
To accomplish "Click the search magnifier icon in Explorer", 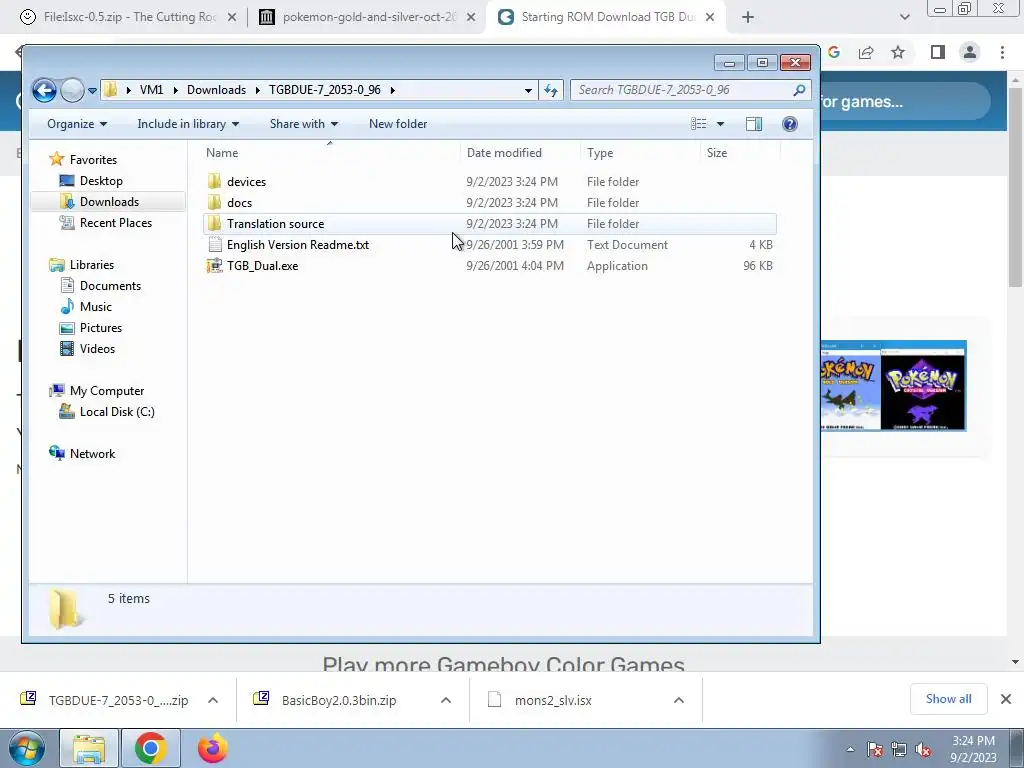I will (799, 90).
